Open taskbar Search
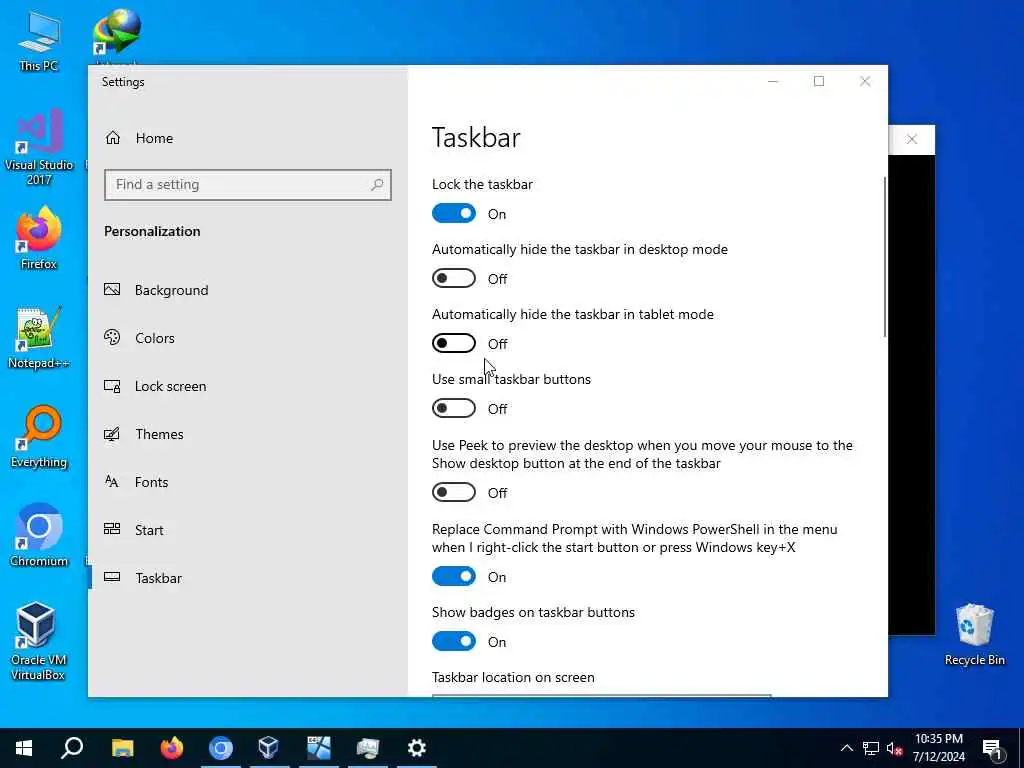The height and width of the screenshot is (768, 1024). (72, 748)
